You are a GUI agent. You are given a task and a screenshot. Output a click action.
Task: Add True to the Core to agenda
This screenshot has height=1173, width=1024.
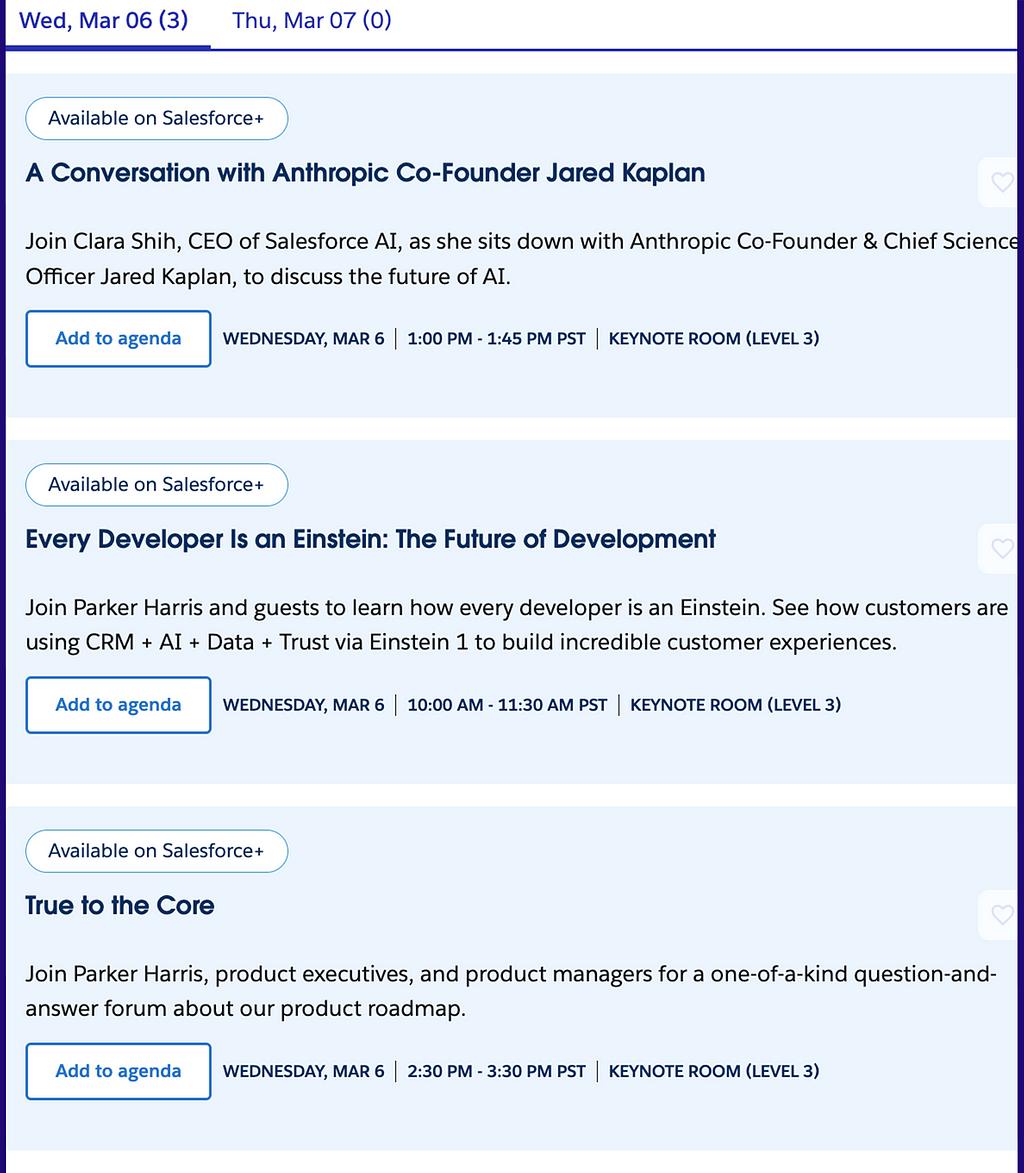pyautogui.click(x=118, y=1071)
